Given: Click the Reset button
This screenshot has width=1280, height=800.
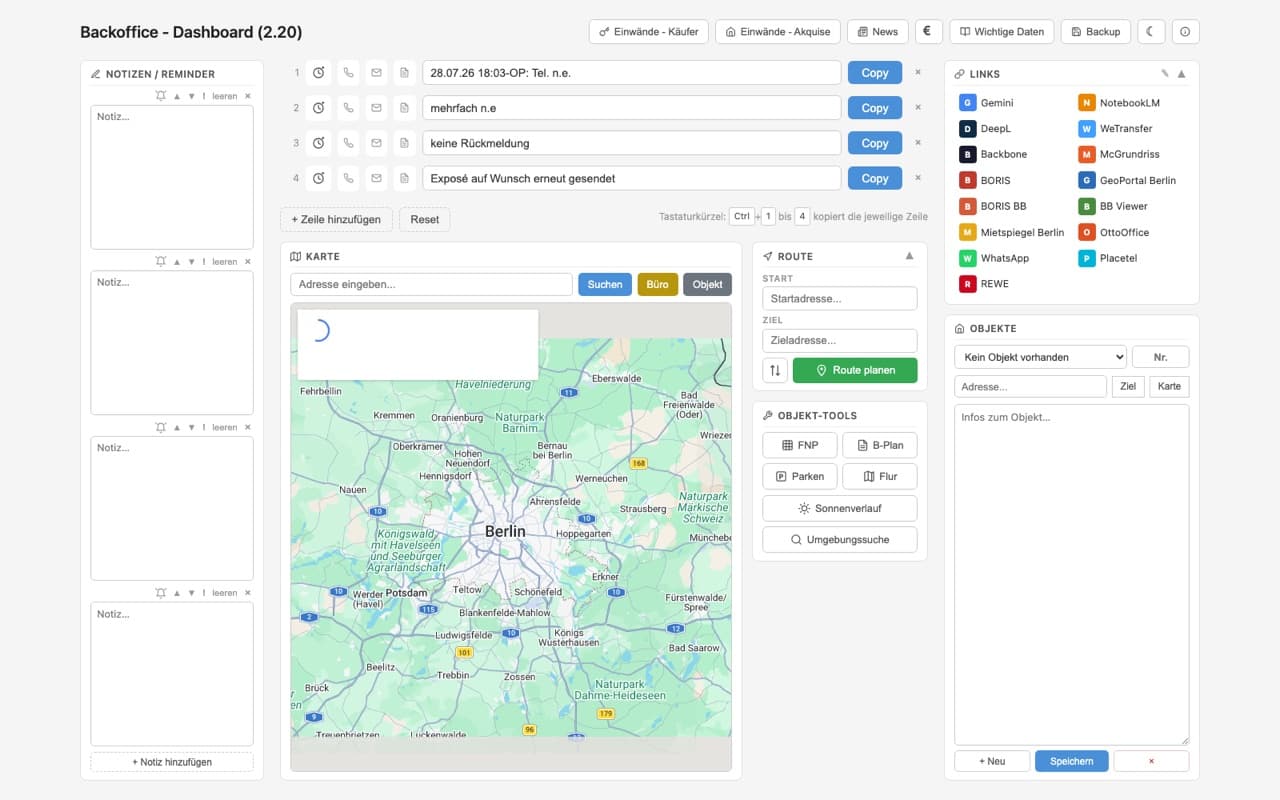Looking at the screenshot, I should [x=425, y=219].
